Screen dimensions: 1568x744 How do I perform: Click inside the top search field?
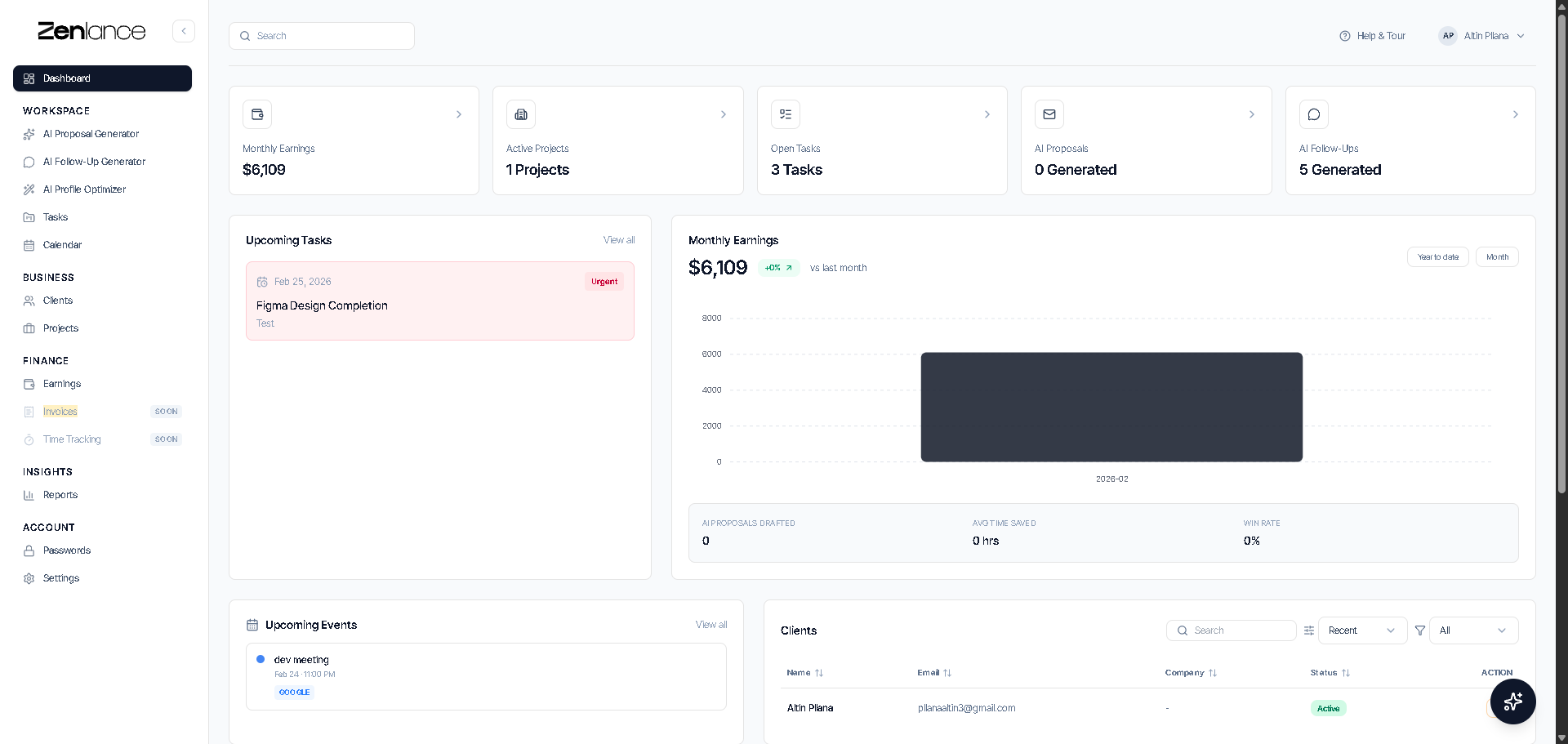click(322, 36)
